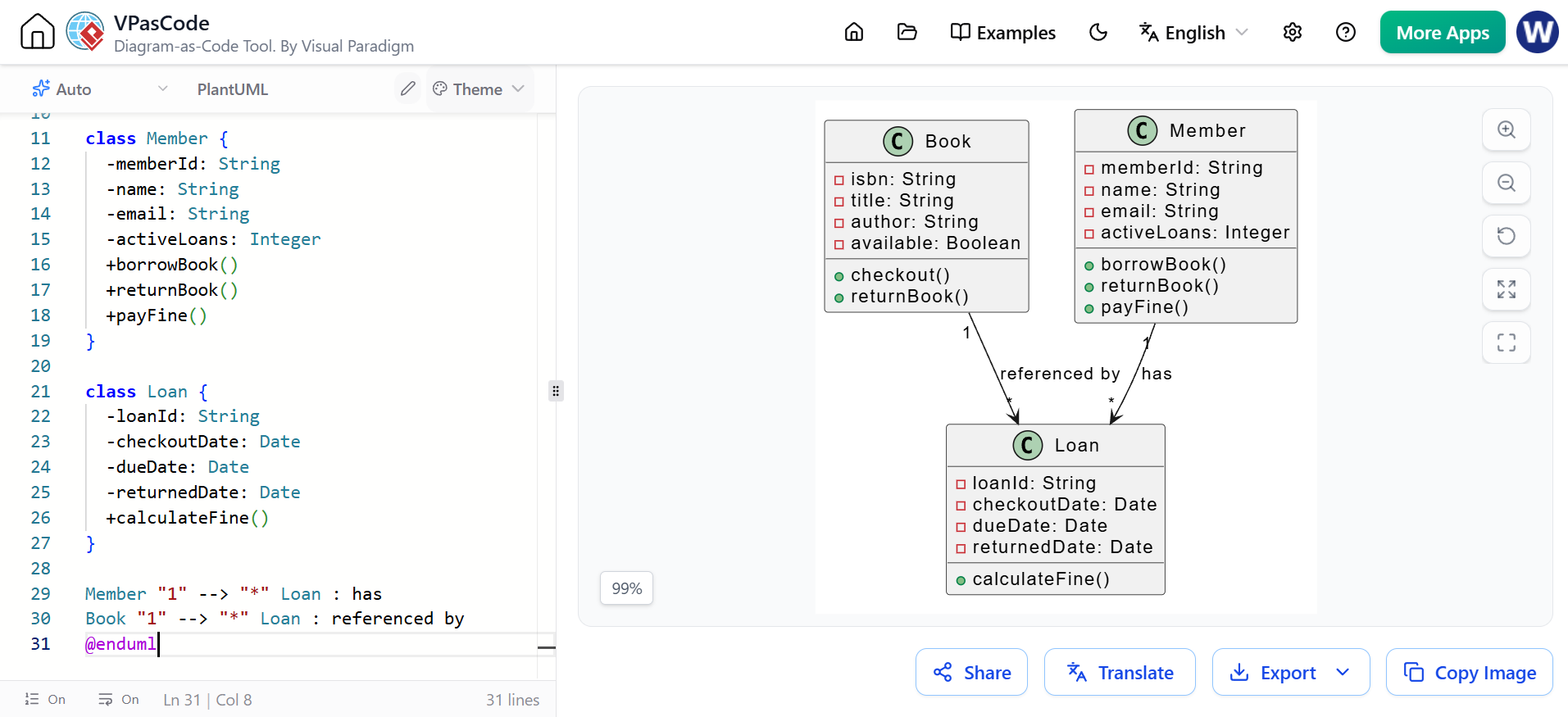Reset diagram view rotation icon

pos(1507,236)
